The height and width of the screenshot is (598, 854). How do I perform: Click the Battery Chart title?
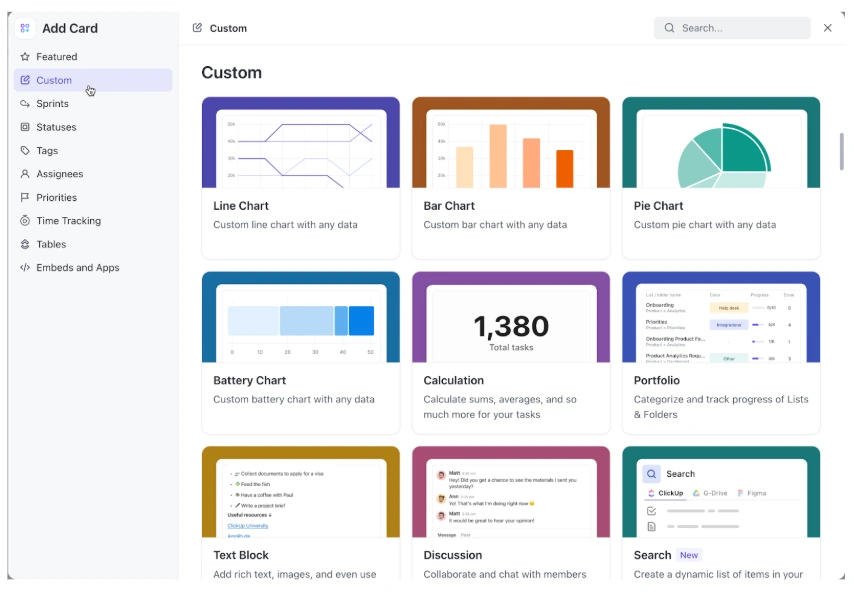click(x=249, y=380)
